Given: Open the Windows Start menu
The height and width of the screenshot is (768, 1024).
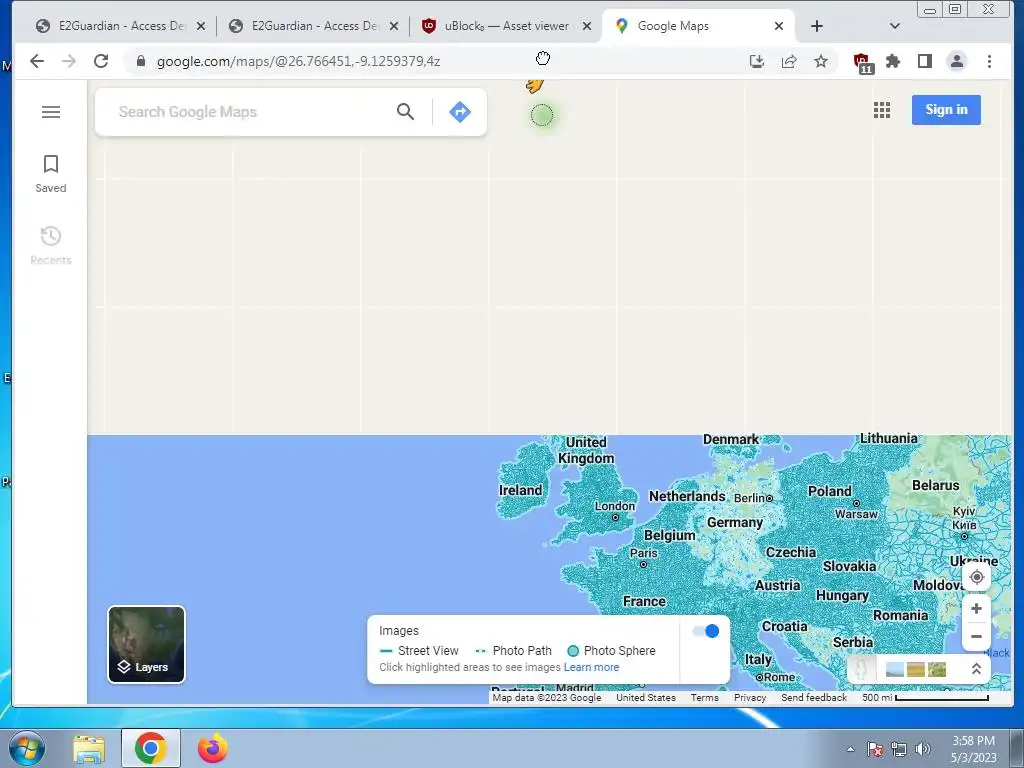Looking at the screenshot, I should click(x=26, y=748).
